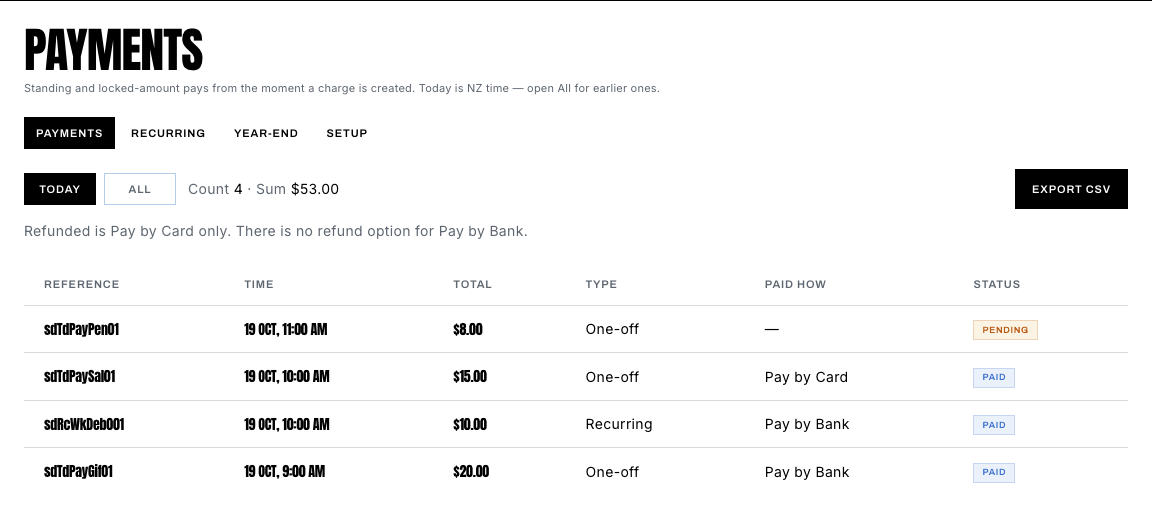The width and height of the screenshot is (1152, 519).
Task: Click the Type column header
Action: (x=601, y=284)
